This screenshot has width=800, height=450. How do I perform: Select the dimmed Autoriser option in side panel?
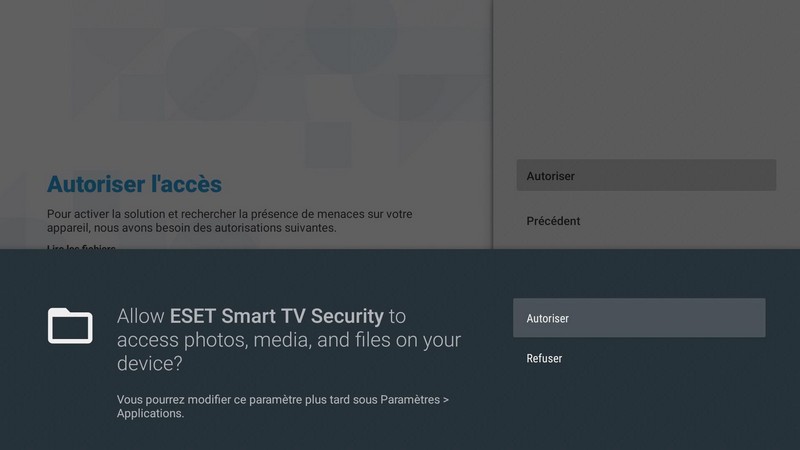click(646, 176)
